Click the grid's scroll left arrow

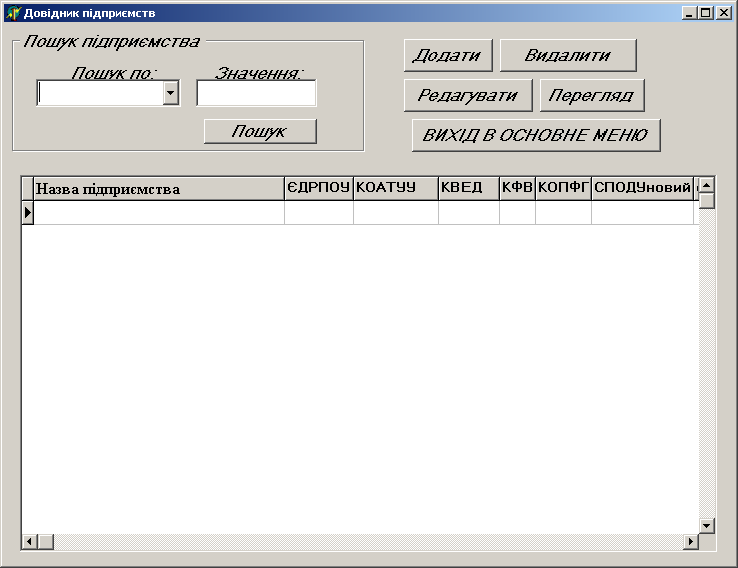(30, 542)
